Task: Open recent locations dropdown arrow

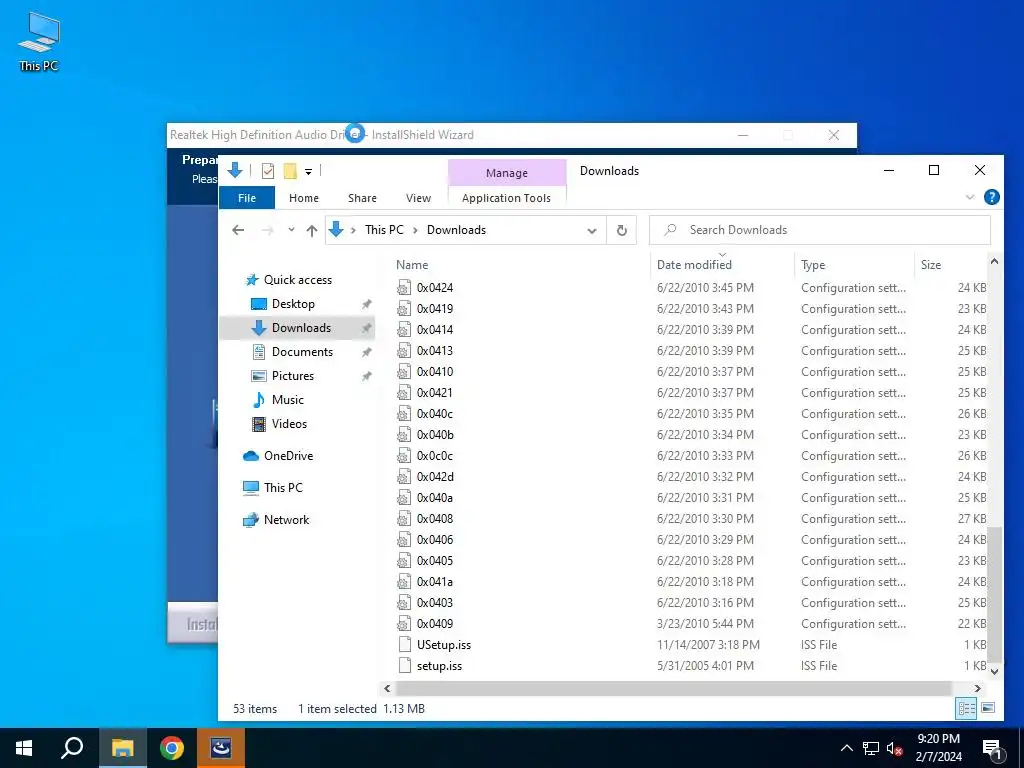Action: click(x=291, y=230)
